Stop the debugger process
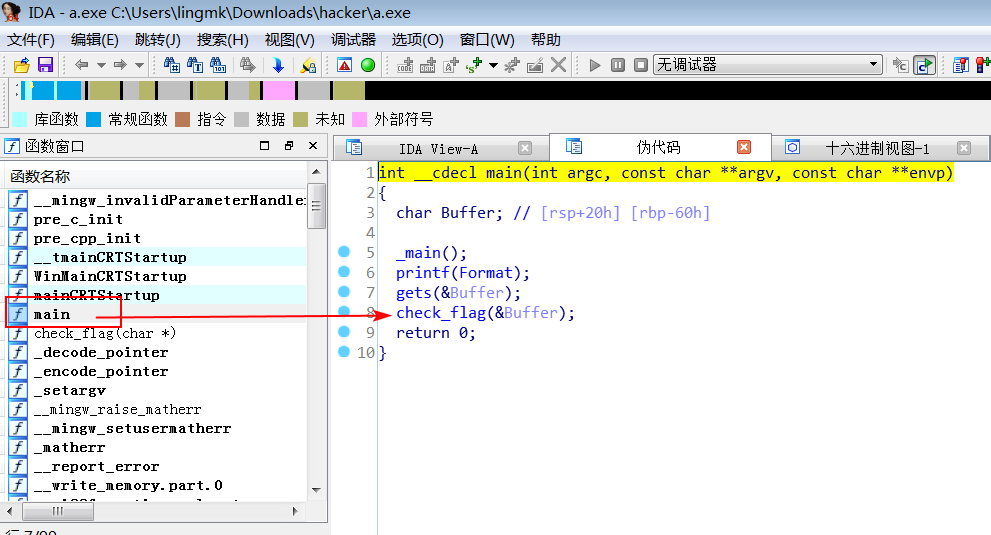 (640, 65)
